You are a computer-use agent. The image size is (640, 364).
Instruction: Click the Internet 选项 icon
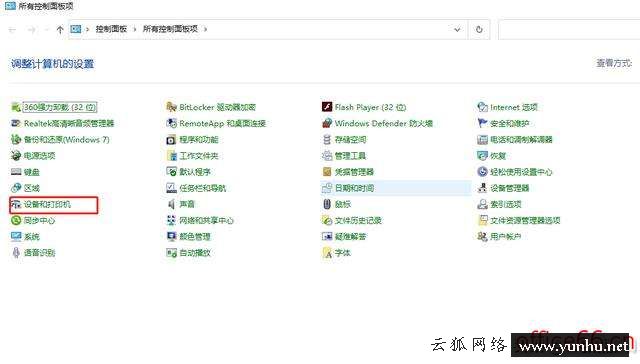482,107
